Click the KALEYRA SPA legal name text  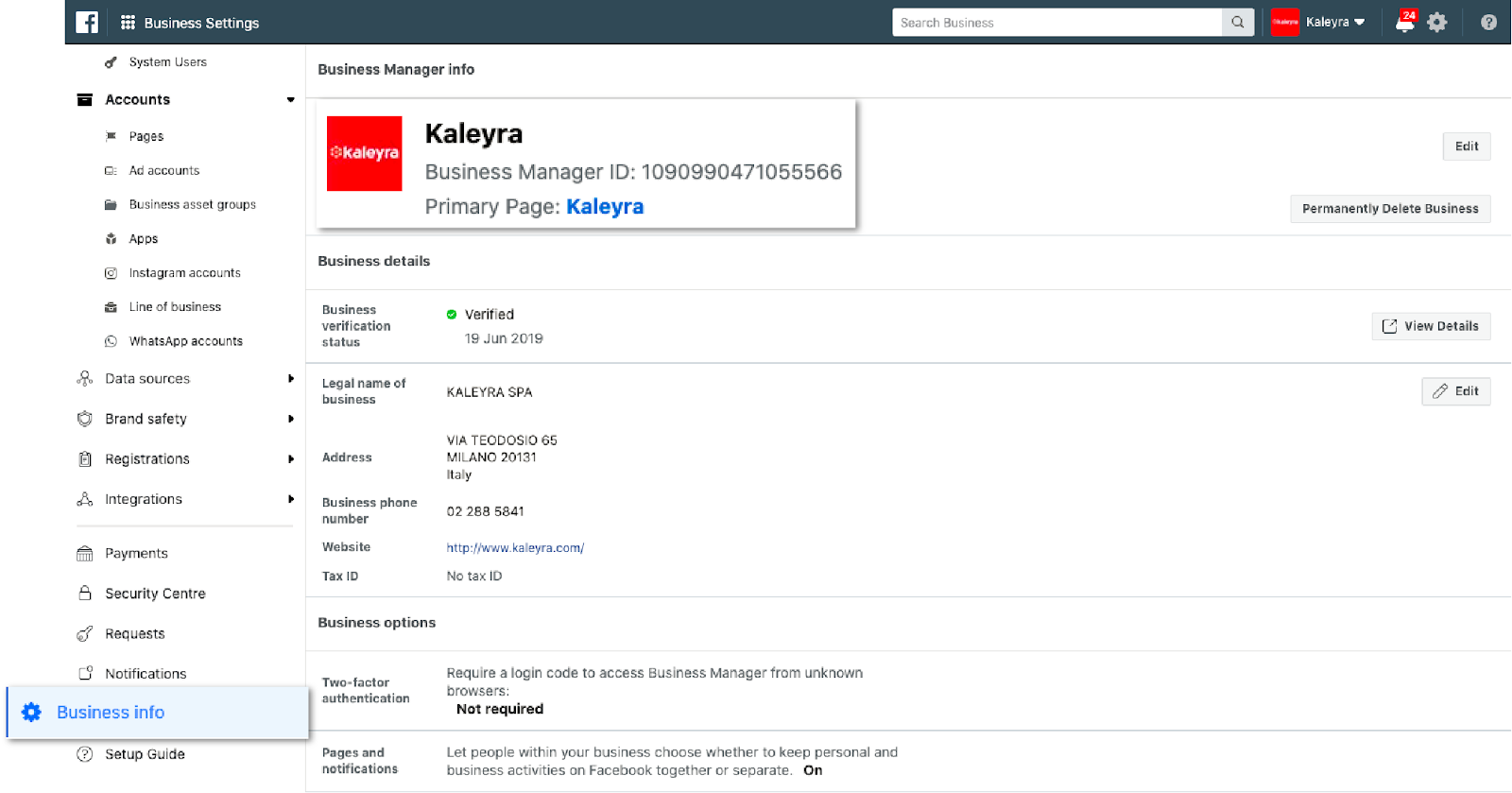pos(490,392)
